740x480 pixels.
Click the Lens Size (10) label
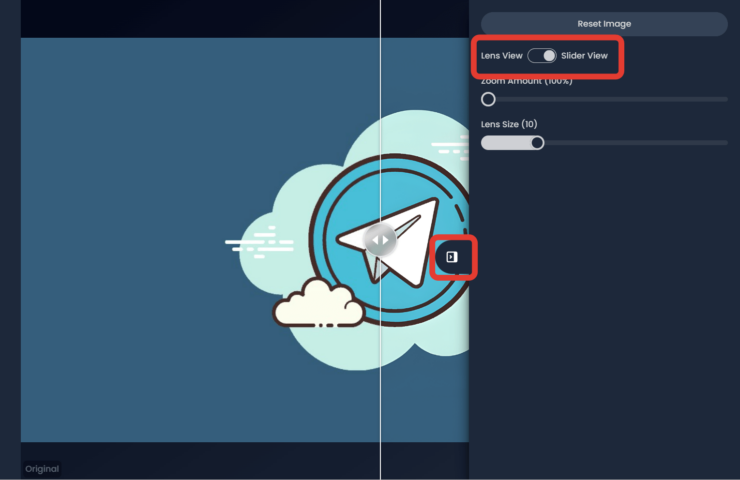click(509, 124)
